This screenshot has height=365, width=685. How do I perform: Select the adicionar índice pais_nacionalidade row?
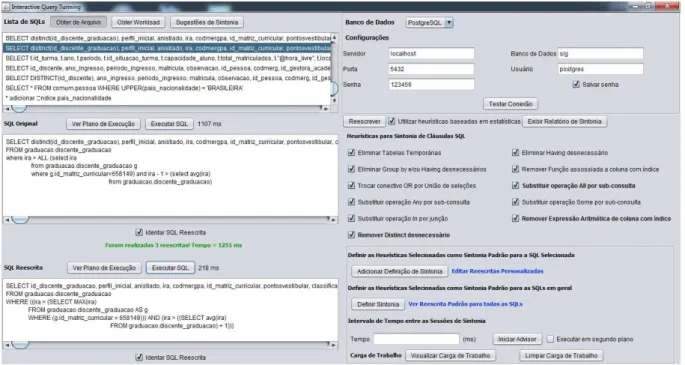167,98
